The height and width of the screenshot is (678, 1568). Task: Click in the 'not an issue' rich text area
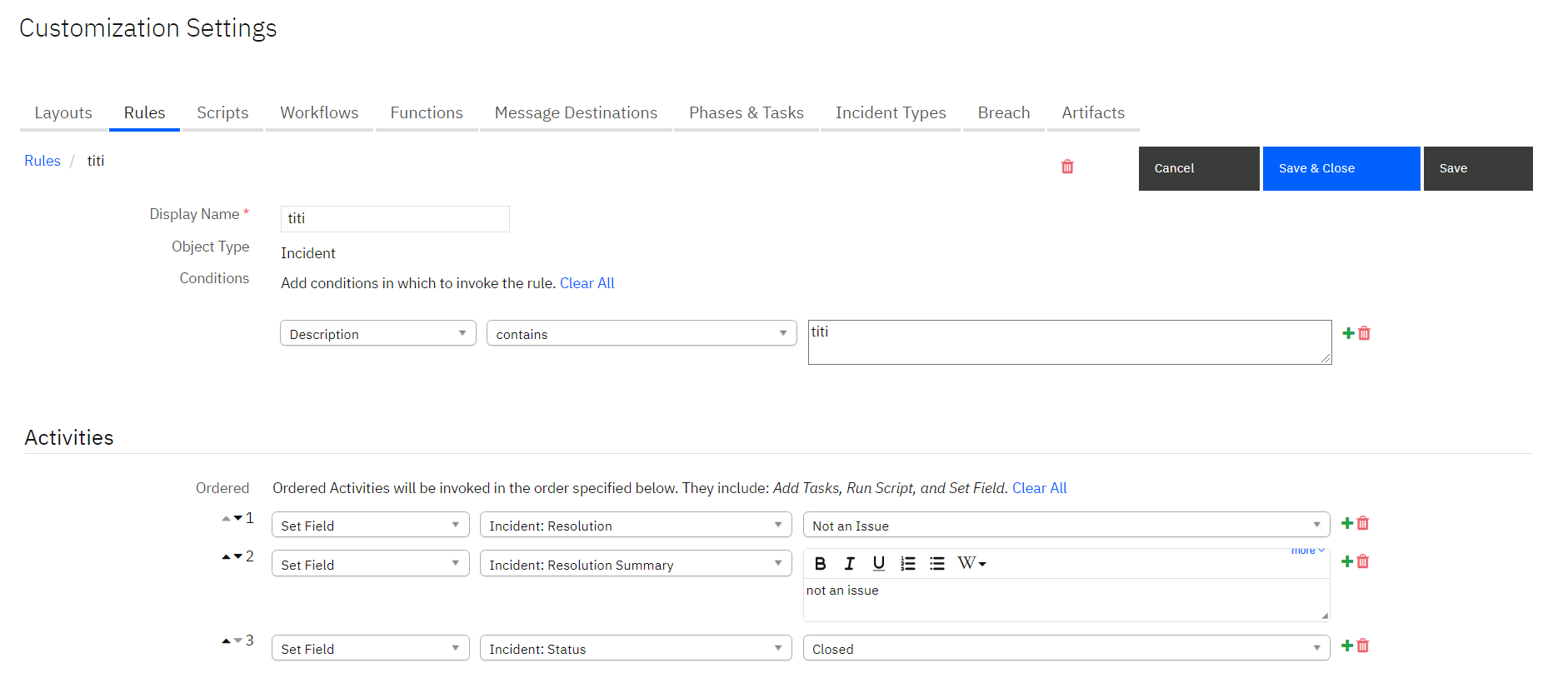1066,600
